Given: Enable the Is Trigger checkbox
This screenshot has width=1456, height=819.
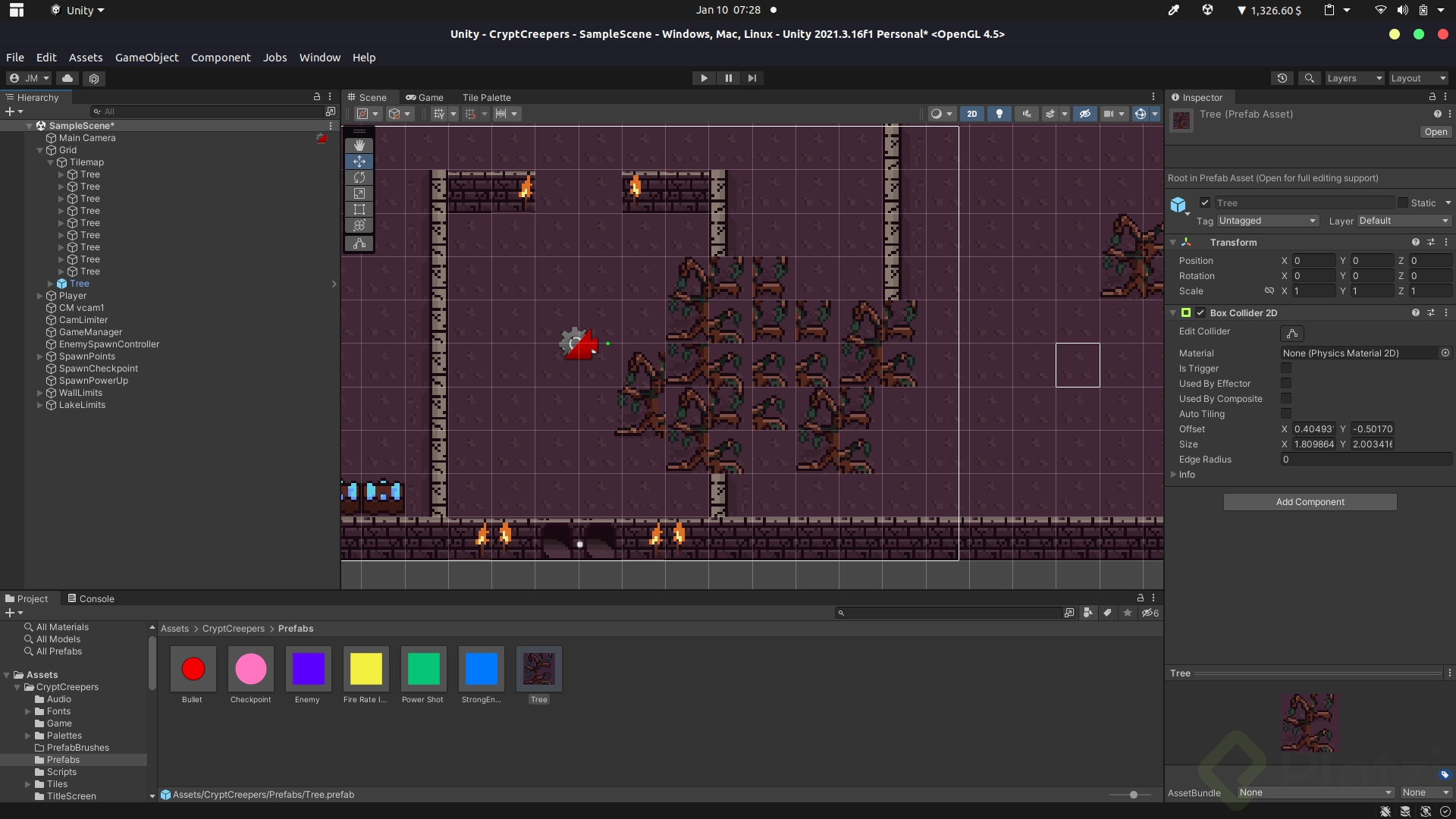Looking at the screenshot, I should (x=1286, y=368).
